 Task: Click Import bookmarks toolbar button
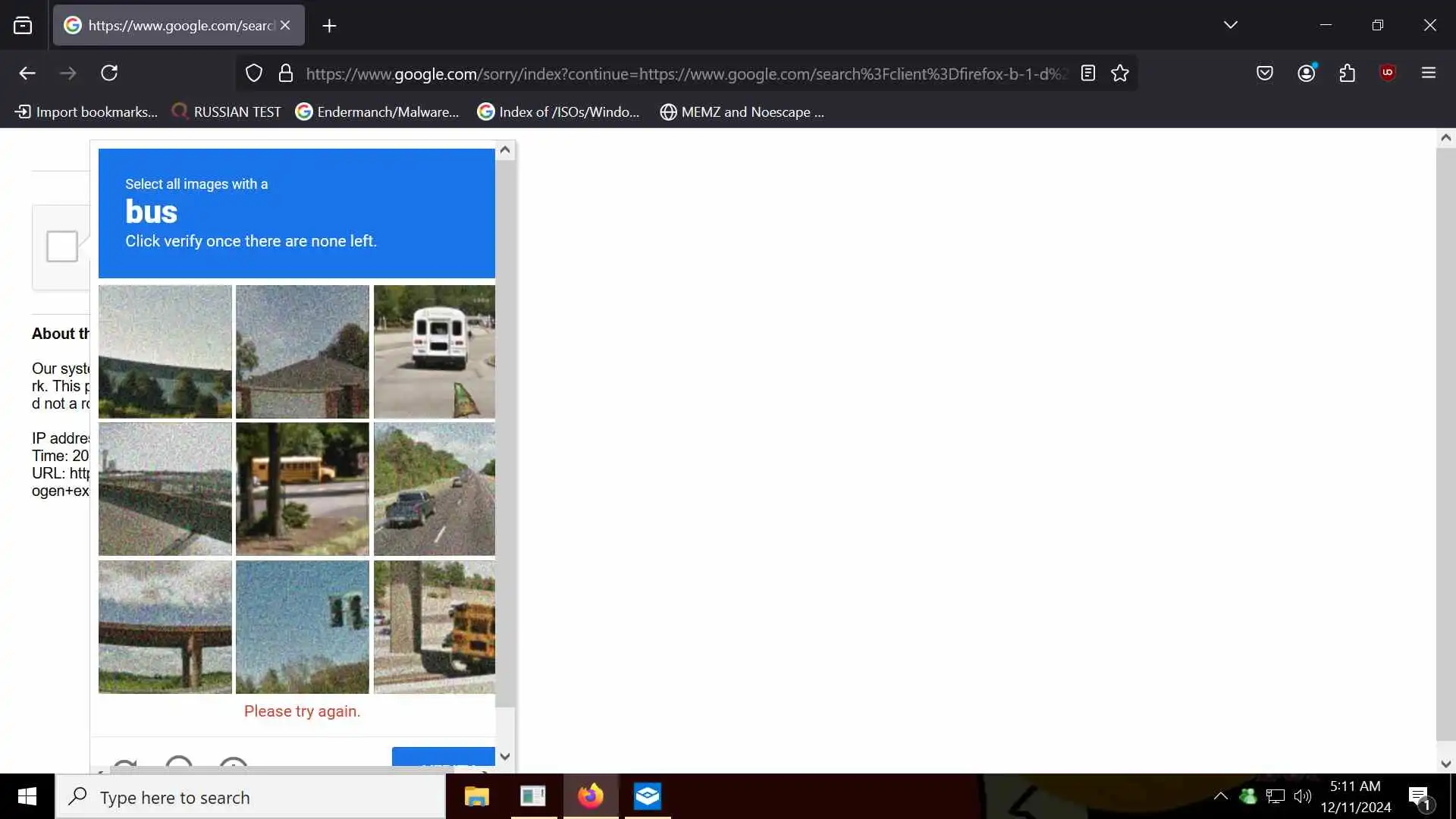(86, 112)
